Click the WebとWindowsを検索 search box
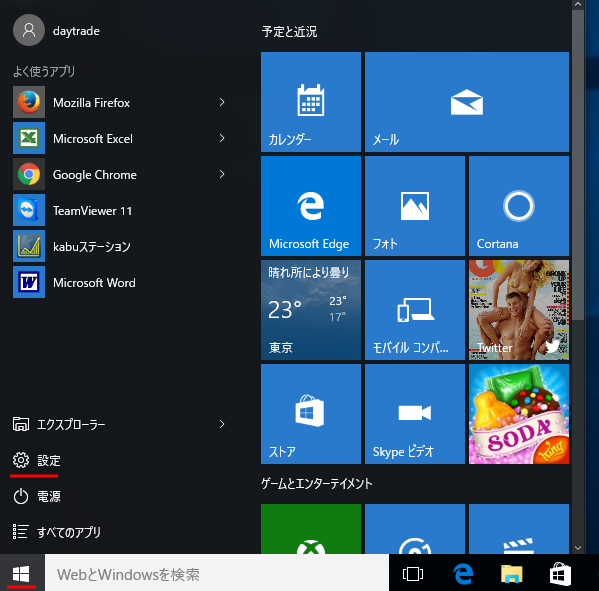Screen dimensions: 599x591 (x=217, y=574)
